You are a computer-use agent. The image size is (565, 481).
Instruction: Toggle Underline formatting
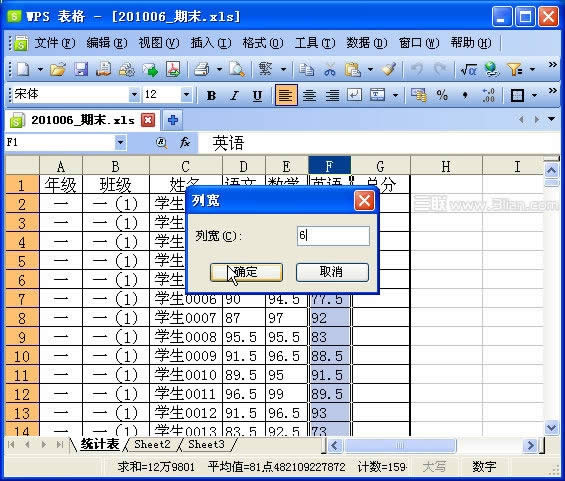(x=257, y=95)
